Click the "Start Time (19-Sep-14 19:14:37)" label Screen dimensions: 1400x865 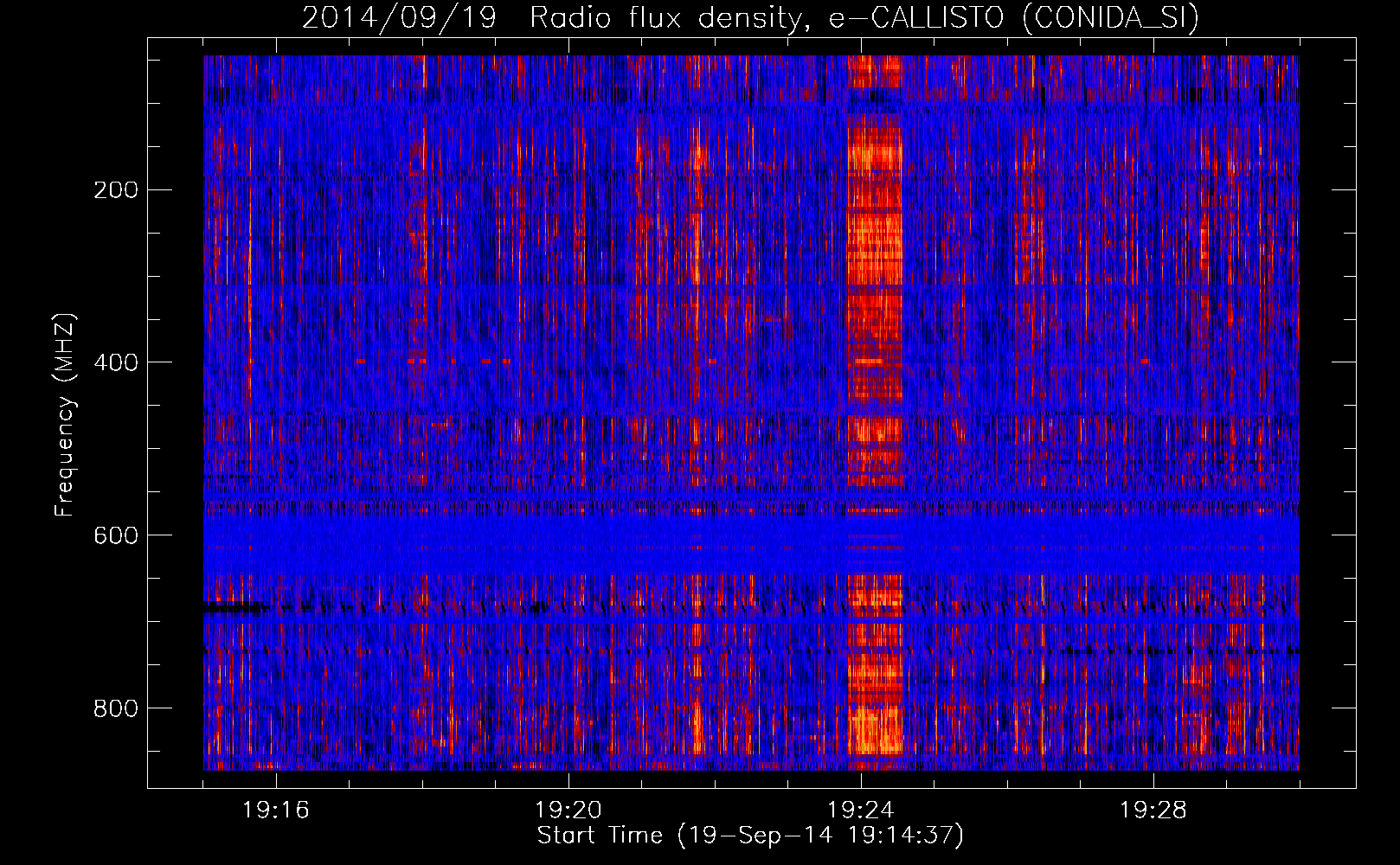[750, 836]
